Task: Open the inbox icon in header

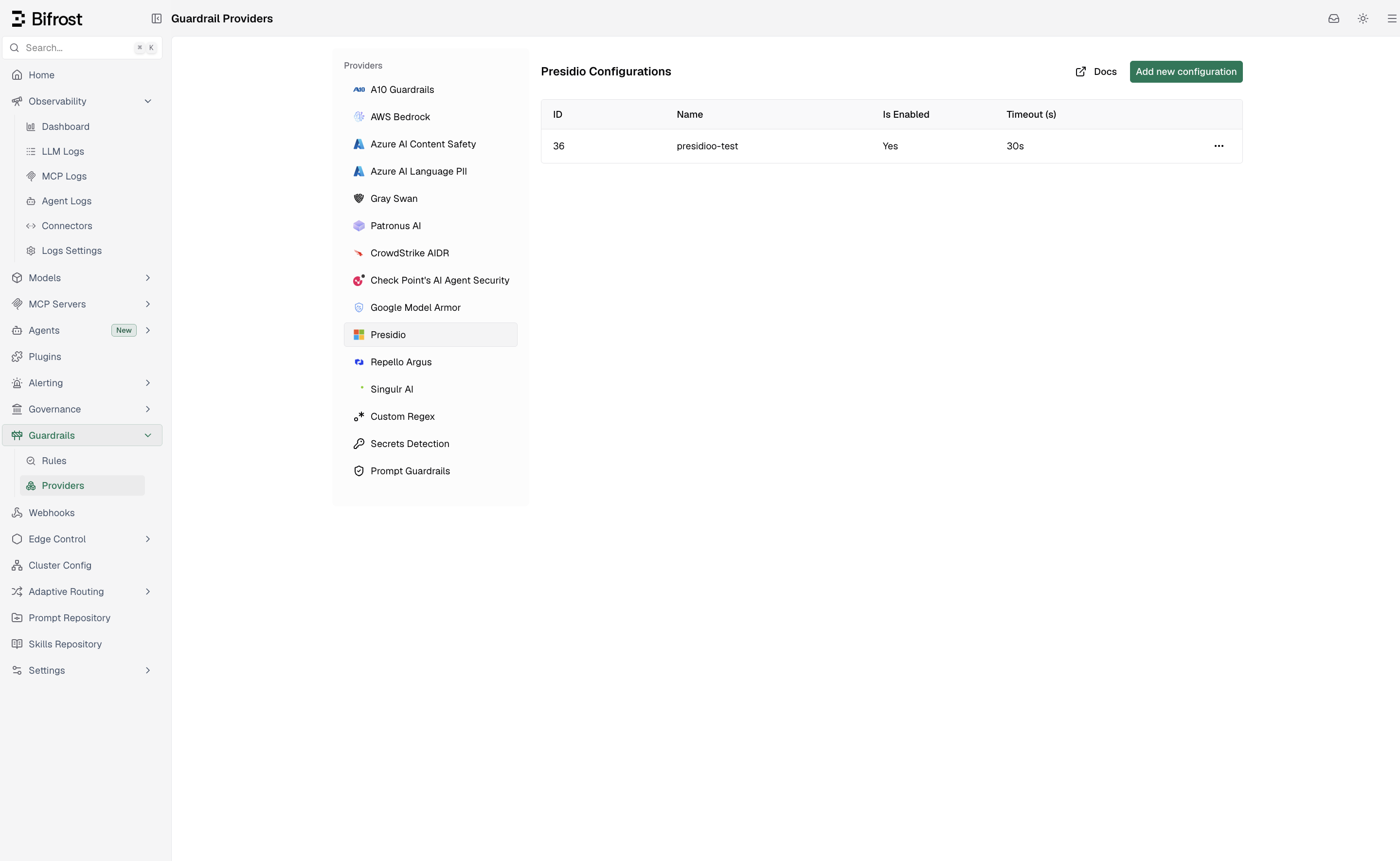Action: click(1333, 19)
